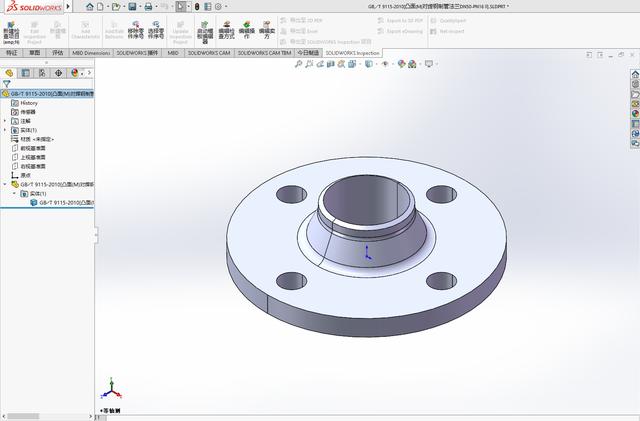Viewport: 640px width, 421px height.
Task: Open the View Orientation dropdown arrow
Action: 360,64
